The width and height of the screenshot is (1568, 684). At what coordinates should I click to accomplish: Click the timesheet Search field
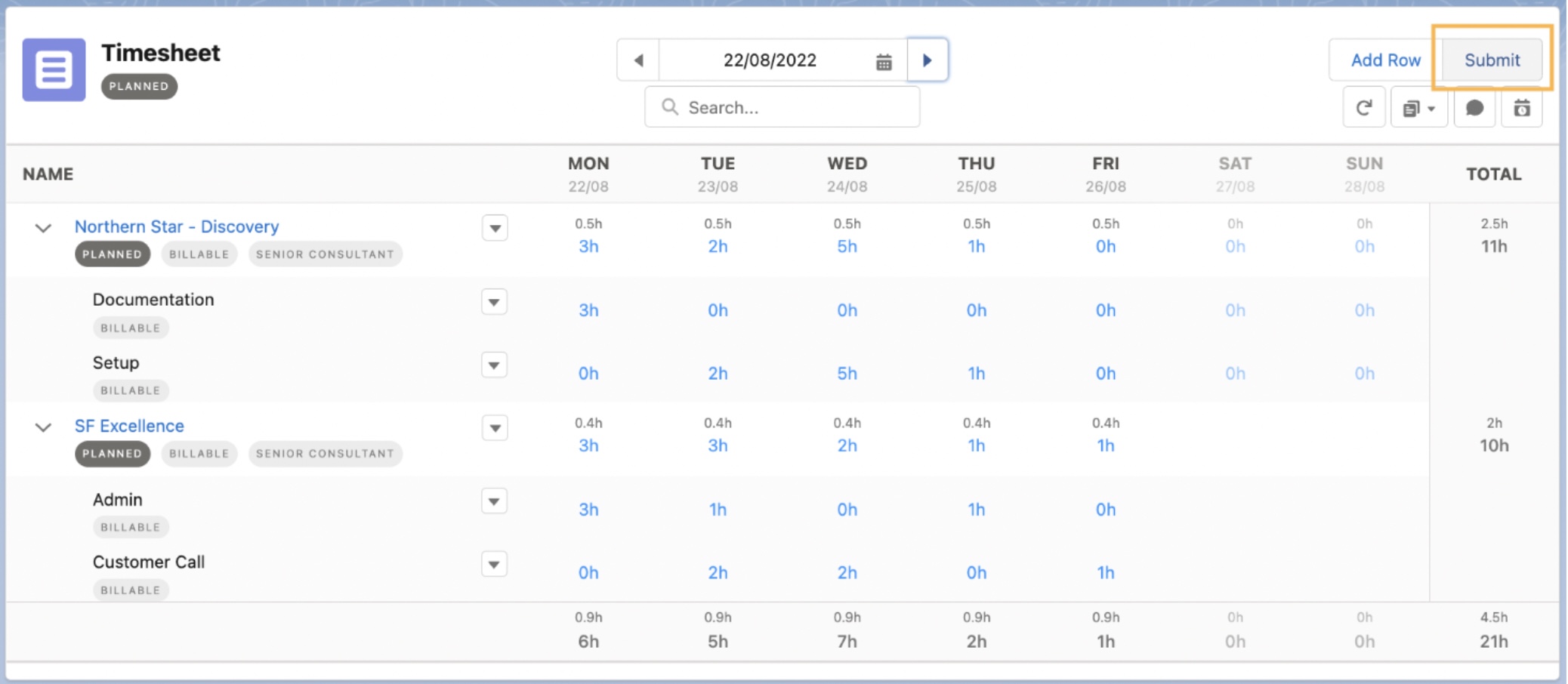tap(782, 107)
